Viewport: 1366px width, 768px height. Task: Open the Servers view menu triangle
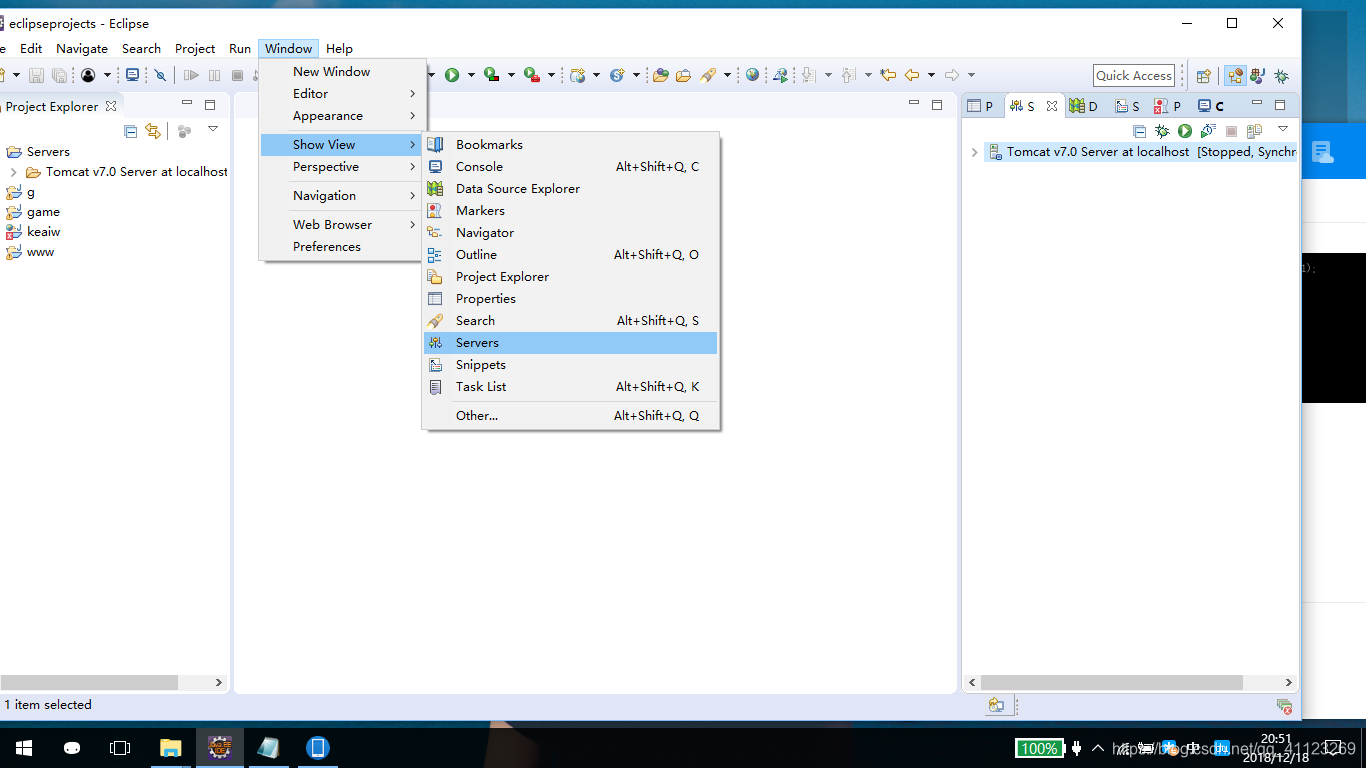(x=1283, y=129)
